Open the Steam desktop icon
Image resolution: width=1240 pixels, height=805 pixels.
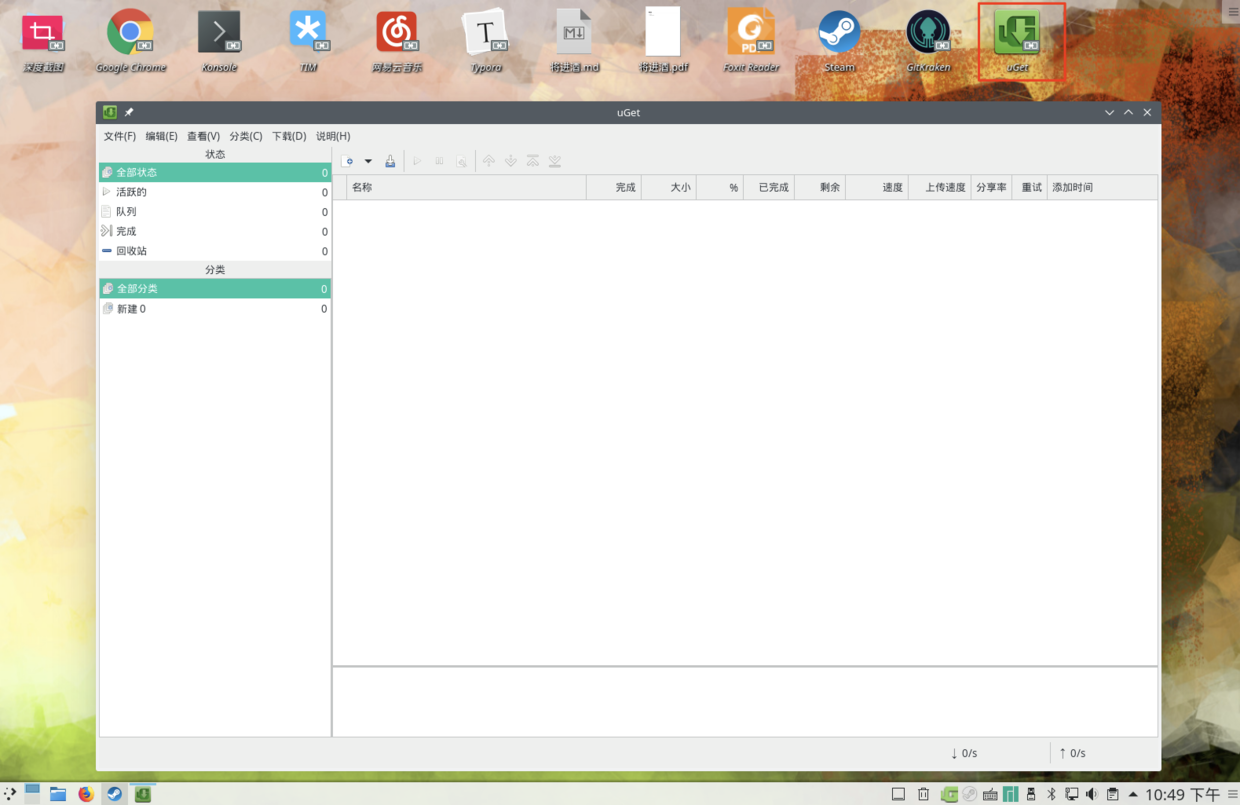point(839,42)
